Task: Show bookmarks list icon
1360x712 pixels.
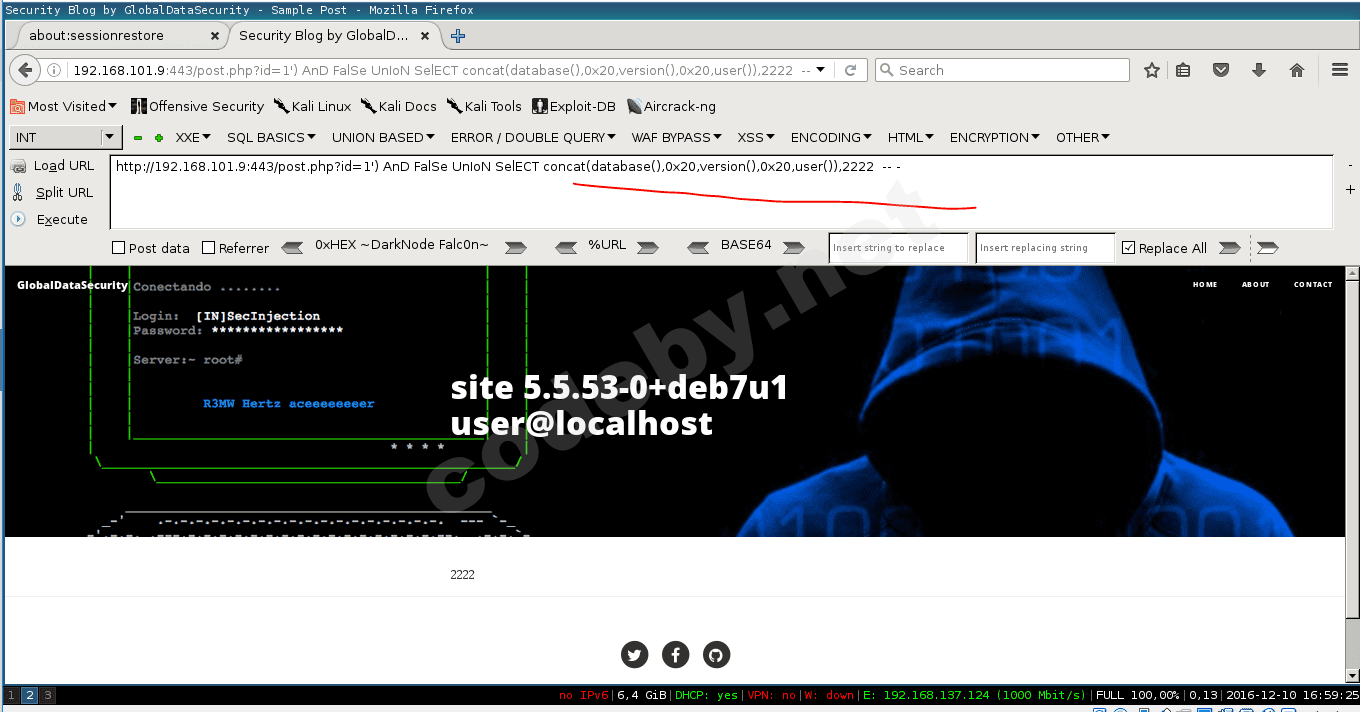Action: click(x=1183, y=70)
